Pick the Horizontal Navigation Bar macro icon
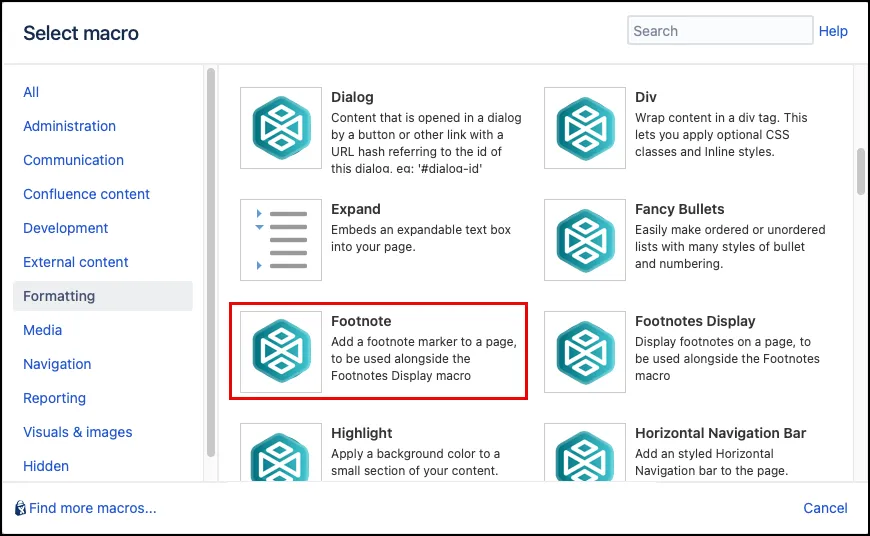870x536 pixels. pos(585,452)
